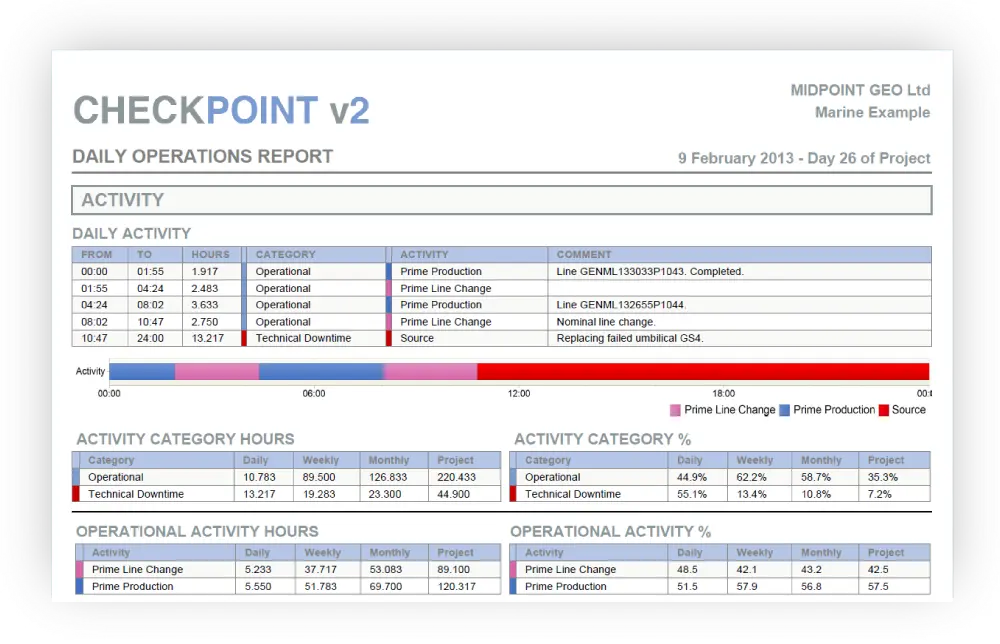Viewport: 1000px width, 644px height.
Task: Click the first blue Prime Production timeline segment
Action: tap(142, 371)
